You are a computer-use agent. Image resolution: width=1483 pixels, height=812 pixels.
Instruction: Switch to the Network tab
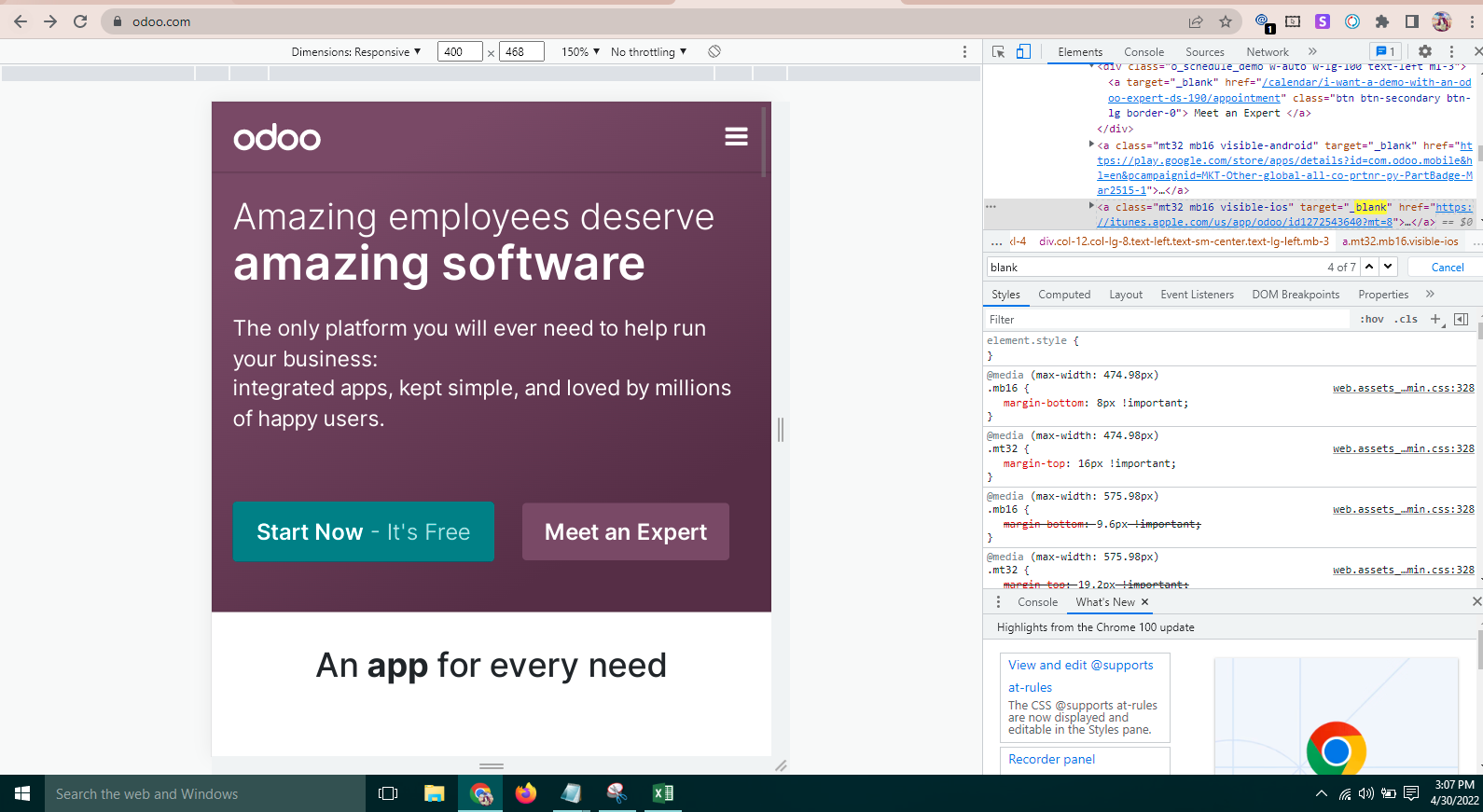tap(1267, 52)
